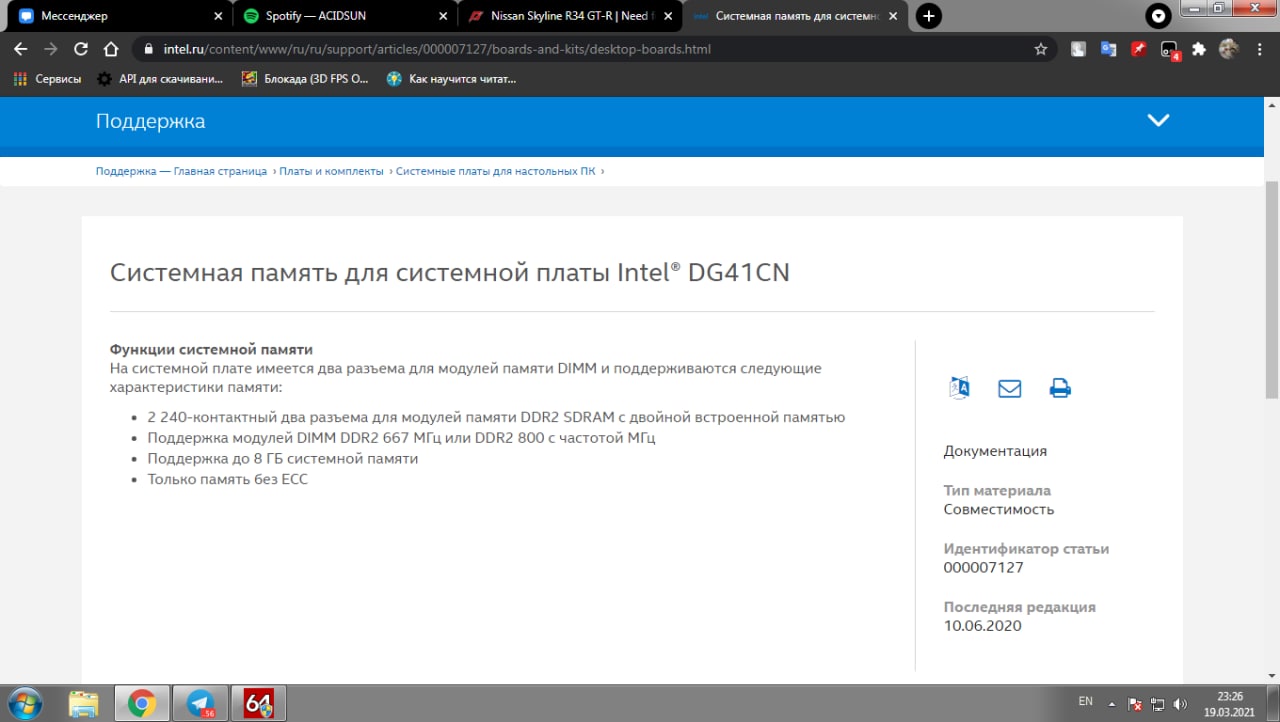The width and height of the screenshot is (1280, 722).
Task: Open the Chrome profile avatar
Action: [1229, 49]
